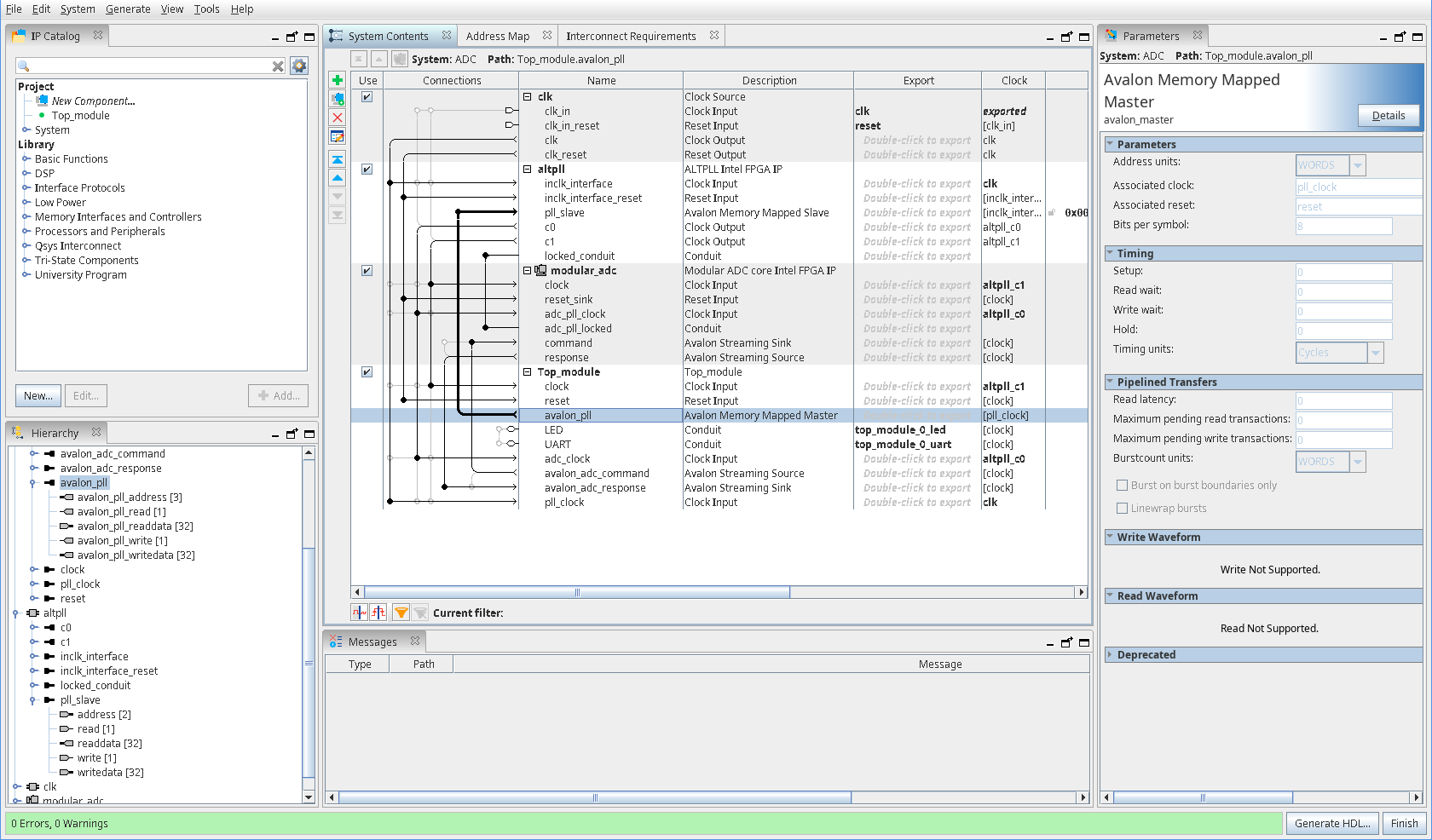This screenshot has height=840, width=1432.
Task: Click the System Contents horizontal scrollbar
Action: 577,592
